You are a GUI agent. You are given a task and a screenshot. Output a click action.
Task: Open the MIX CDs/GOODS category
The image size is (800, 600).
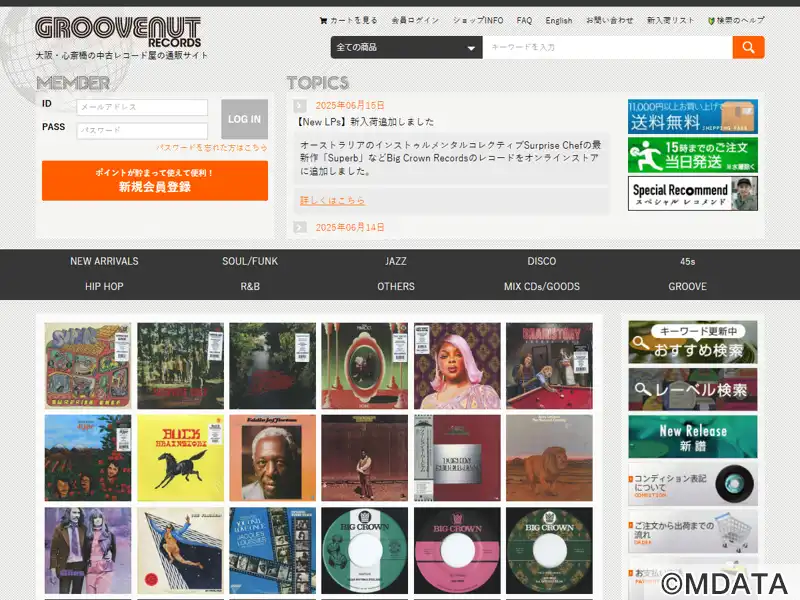coord(542,287)
